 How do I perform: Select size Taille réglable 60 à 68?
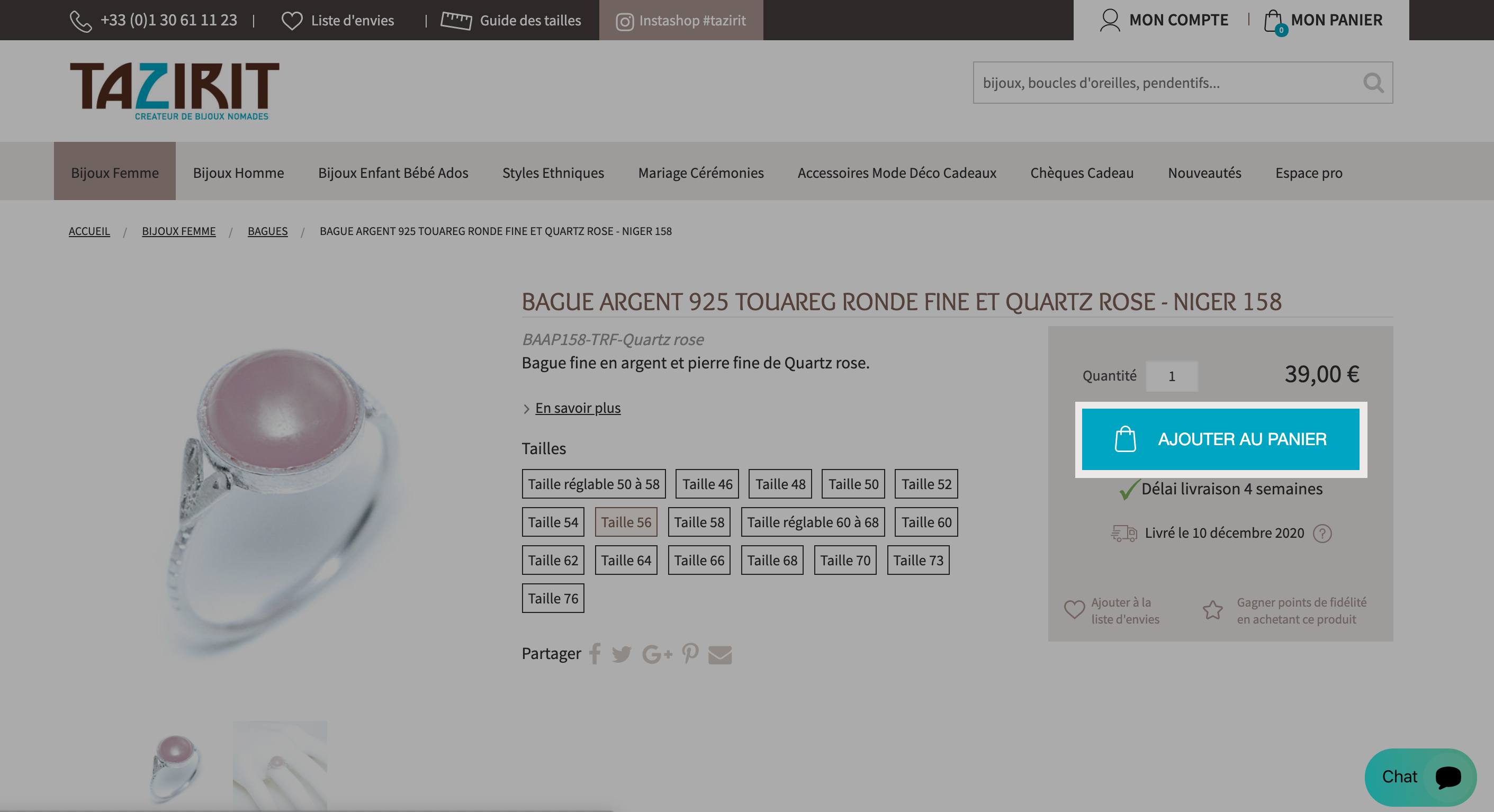[813, 522]
